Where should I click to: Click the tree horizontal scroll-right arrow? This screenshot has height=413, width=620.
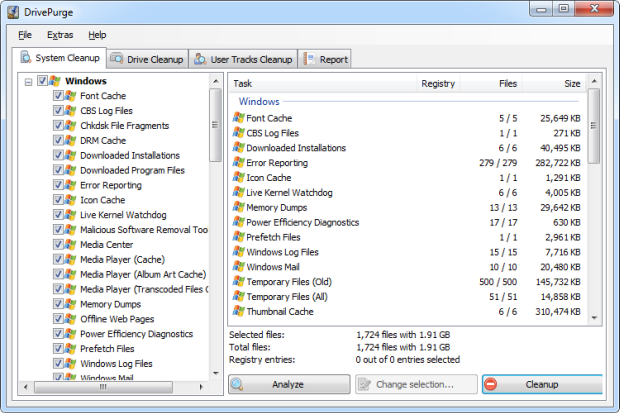pos(201,386)
